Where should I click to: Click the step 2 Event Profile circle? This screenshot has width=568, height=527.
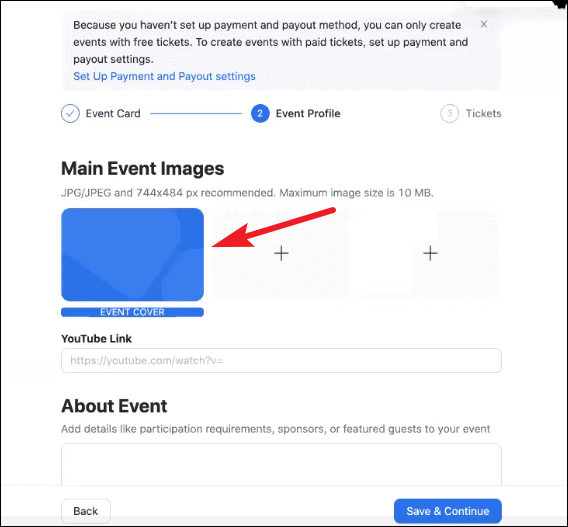pos(260,113)
